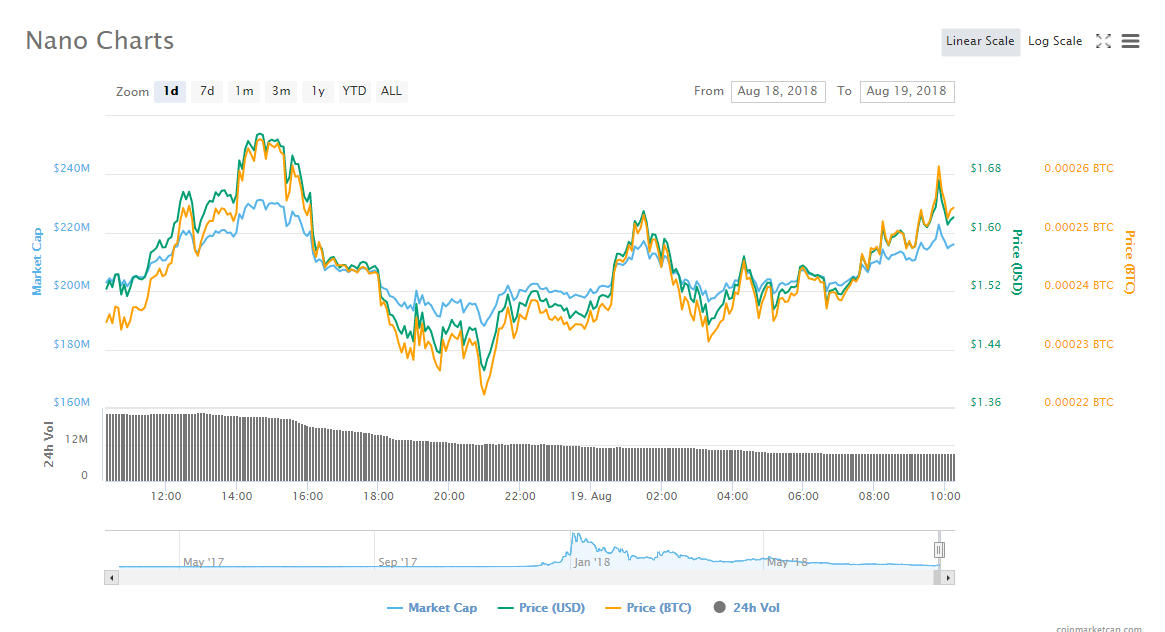Image resolution: width=1165 pixels, height=632 pixels.
Task: Toggle Price (BTC) series in legend
Action: [648, 607]
